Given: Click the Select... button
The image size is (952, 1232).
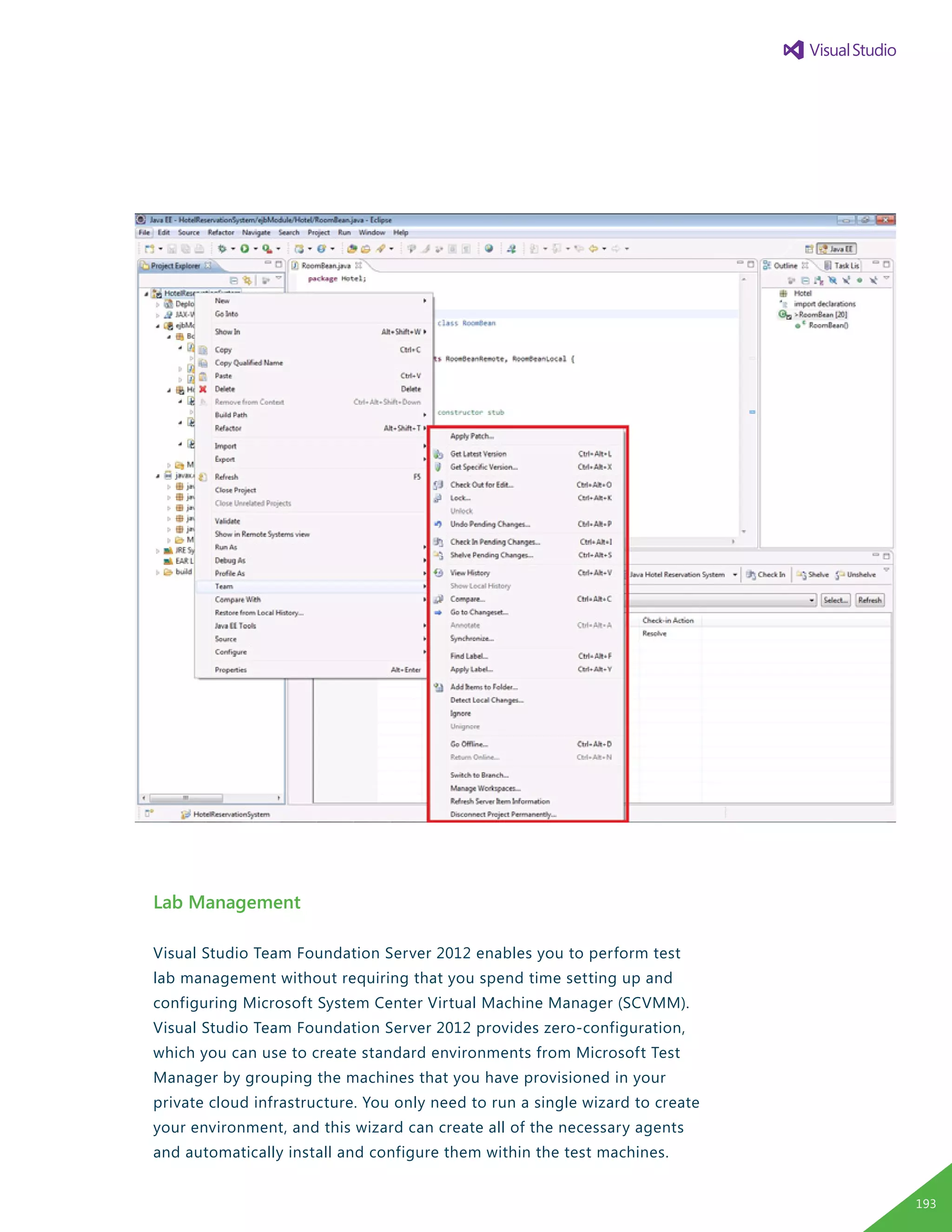Looking at the screenshot, I should 835,600.
